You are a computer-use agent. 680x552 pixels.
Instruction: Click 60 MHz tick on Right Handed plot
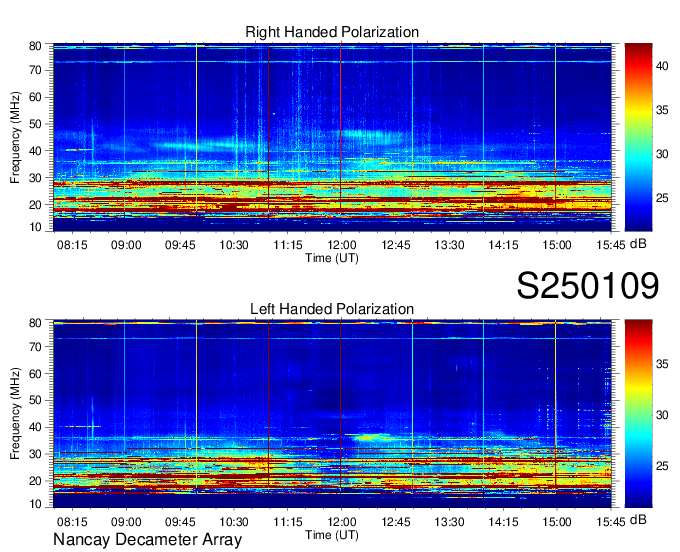click(36, 97)
